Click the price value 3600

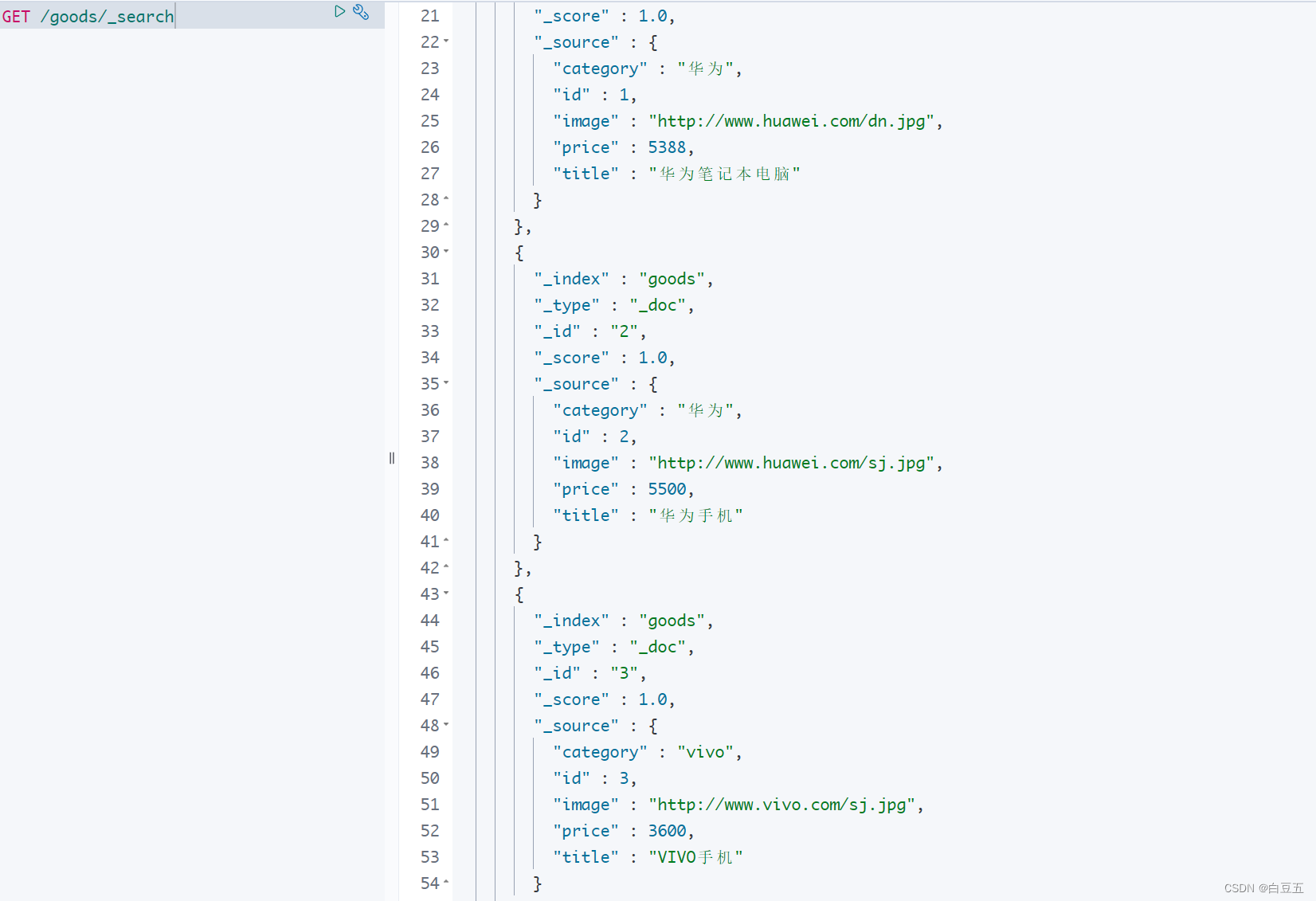click(667, 831)
